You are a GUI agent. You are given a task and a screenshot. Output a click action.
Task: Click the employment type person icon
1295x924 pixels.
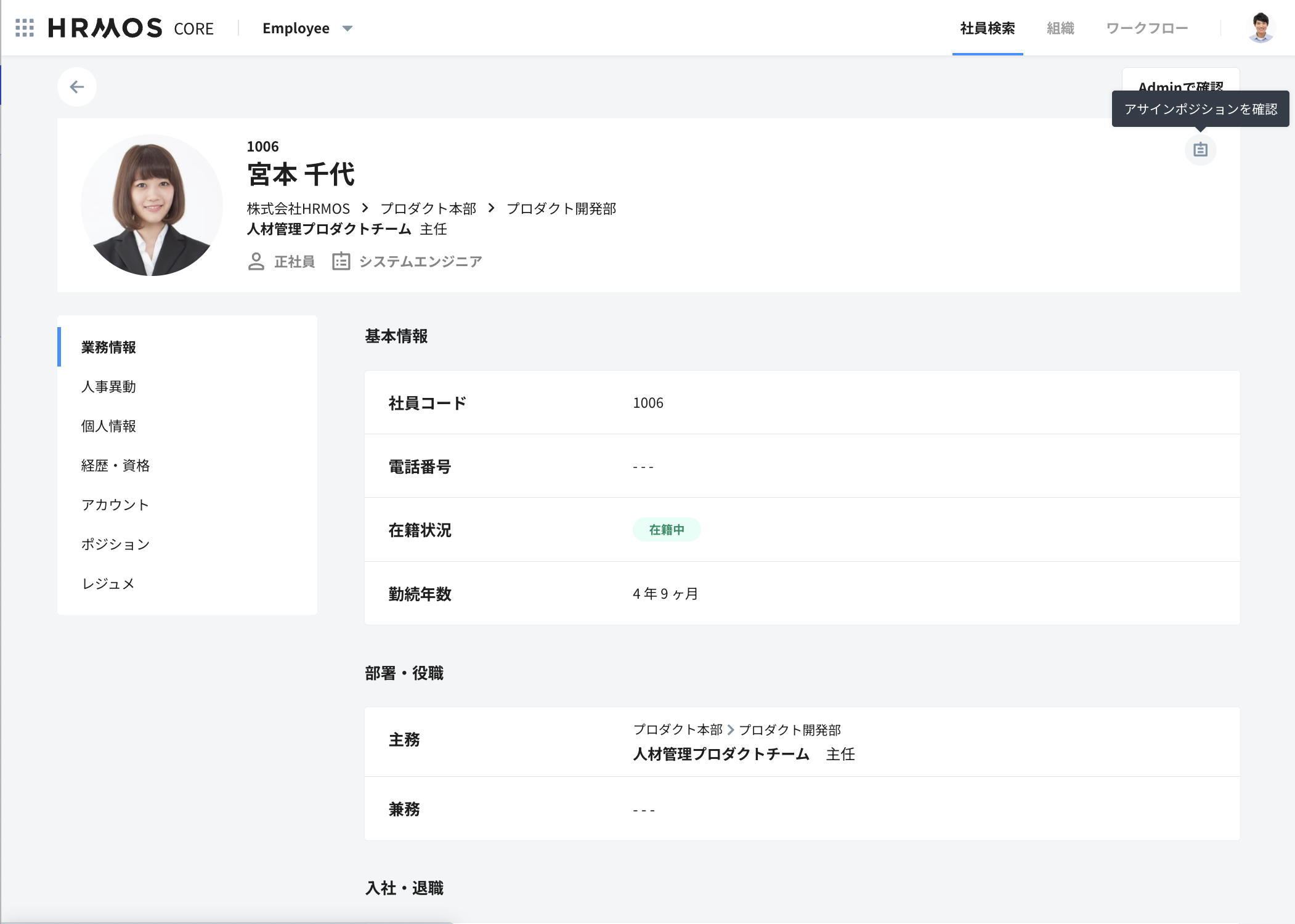click(256, 262)
